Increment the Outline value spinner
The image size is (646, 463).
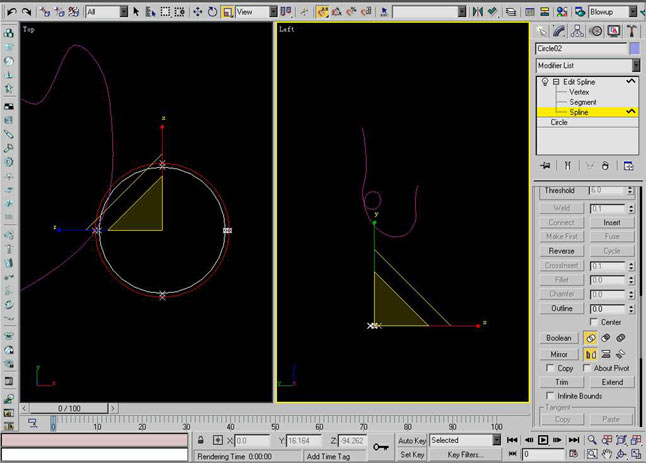(x=630, y=306)
